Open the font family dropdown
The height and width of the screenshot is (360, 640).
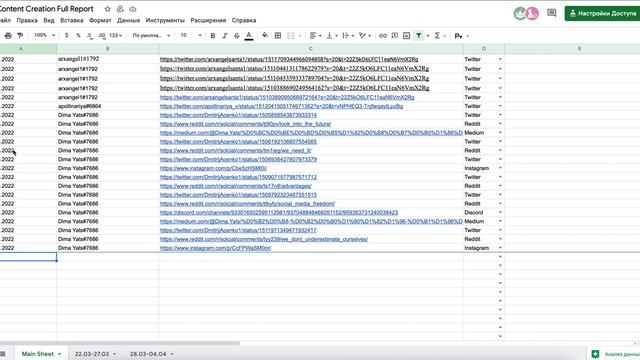tap(151, 36)
